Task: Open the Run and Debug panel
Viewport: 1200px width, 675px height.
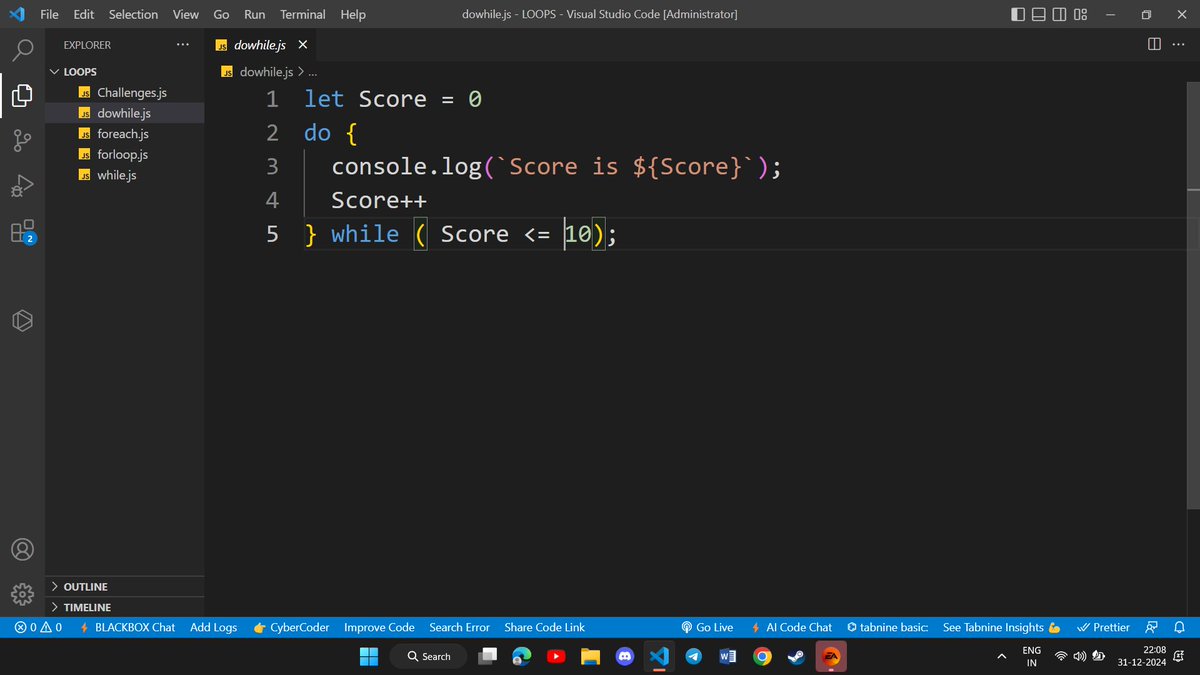Action: point(22,186)
